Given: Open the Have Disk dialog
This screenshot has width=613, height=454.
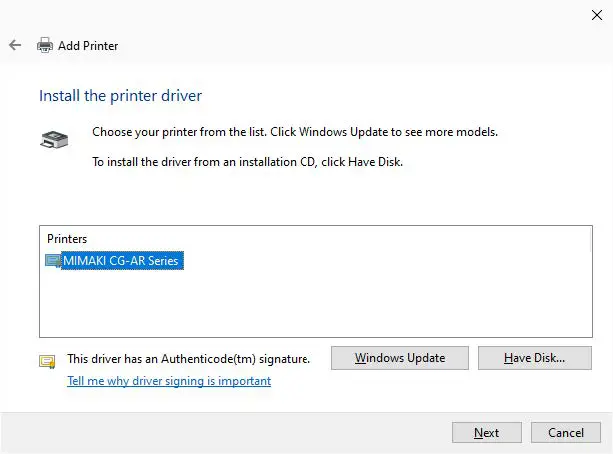Looking at the screenshot, I should click(x=534, y=357).
